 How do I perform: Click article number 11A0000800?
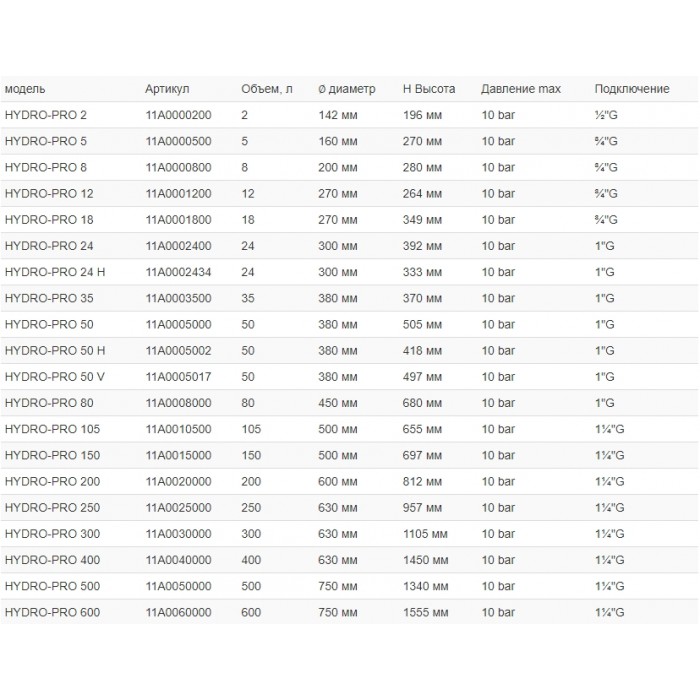point(179,167)
